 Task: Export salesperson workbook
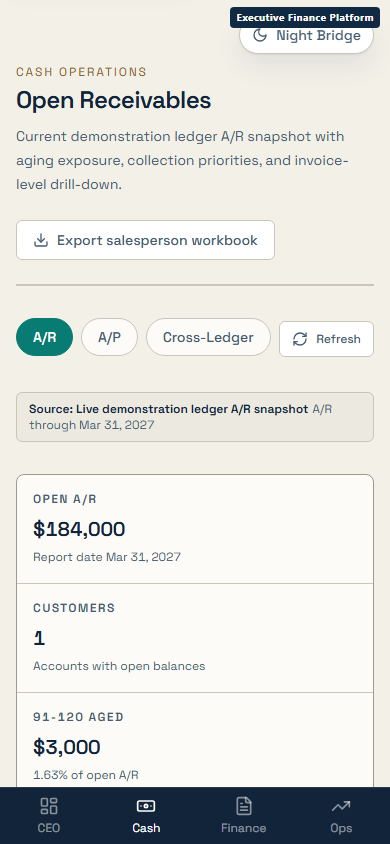point(145,240)
